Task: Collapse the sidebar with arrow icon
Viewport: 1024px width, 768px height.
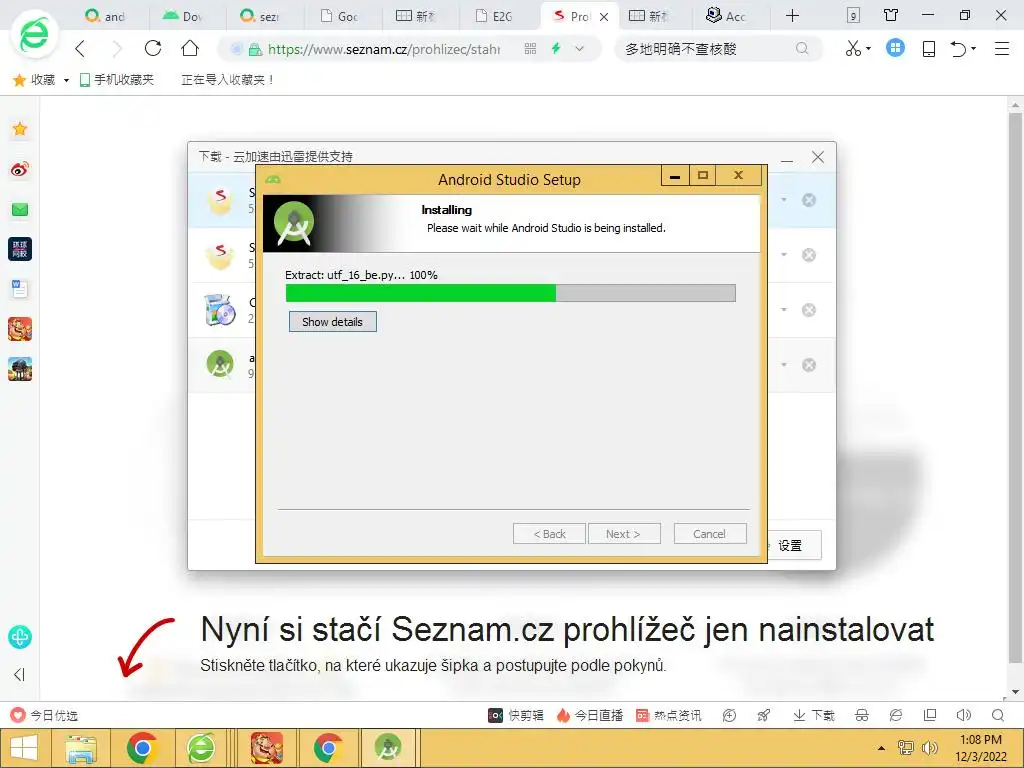Action: (19, 675)
